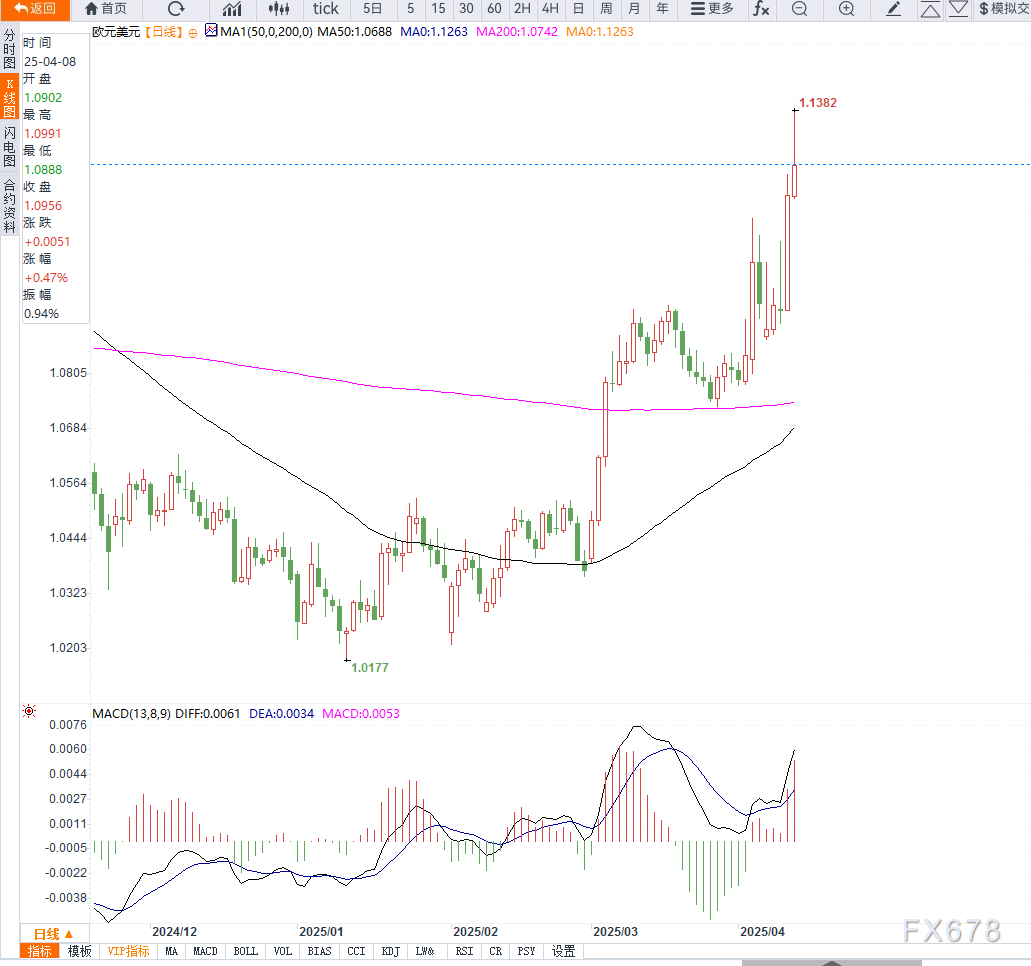Screen dimensions: 1031x966
Task: Apply the CR indicator
Action: point(496,951)
